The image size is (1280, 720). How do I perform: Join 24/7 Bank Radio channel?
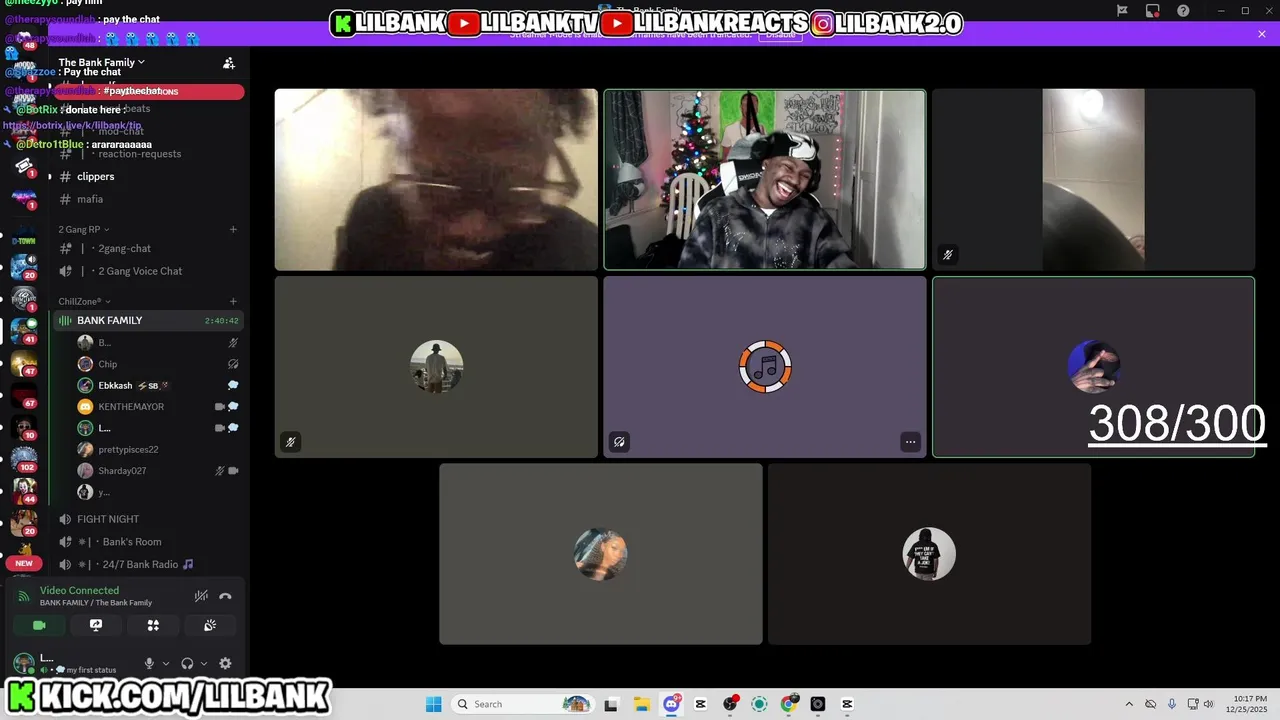click(x=148, y=564)
